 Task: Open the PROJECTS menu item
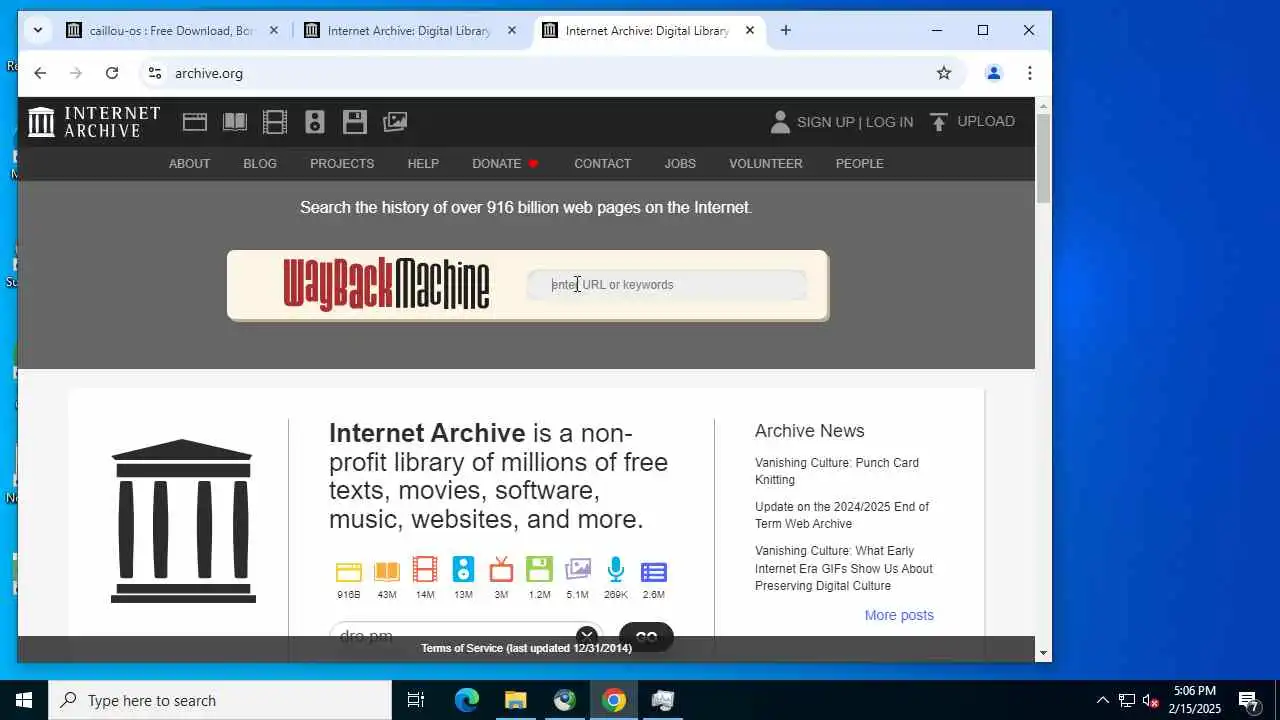click(x=342, y=163)
